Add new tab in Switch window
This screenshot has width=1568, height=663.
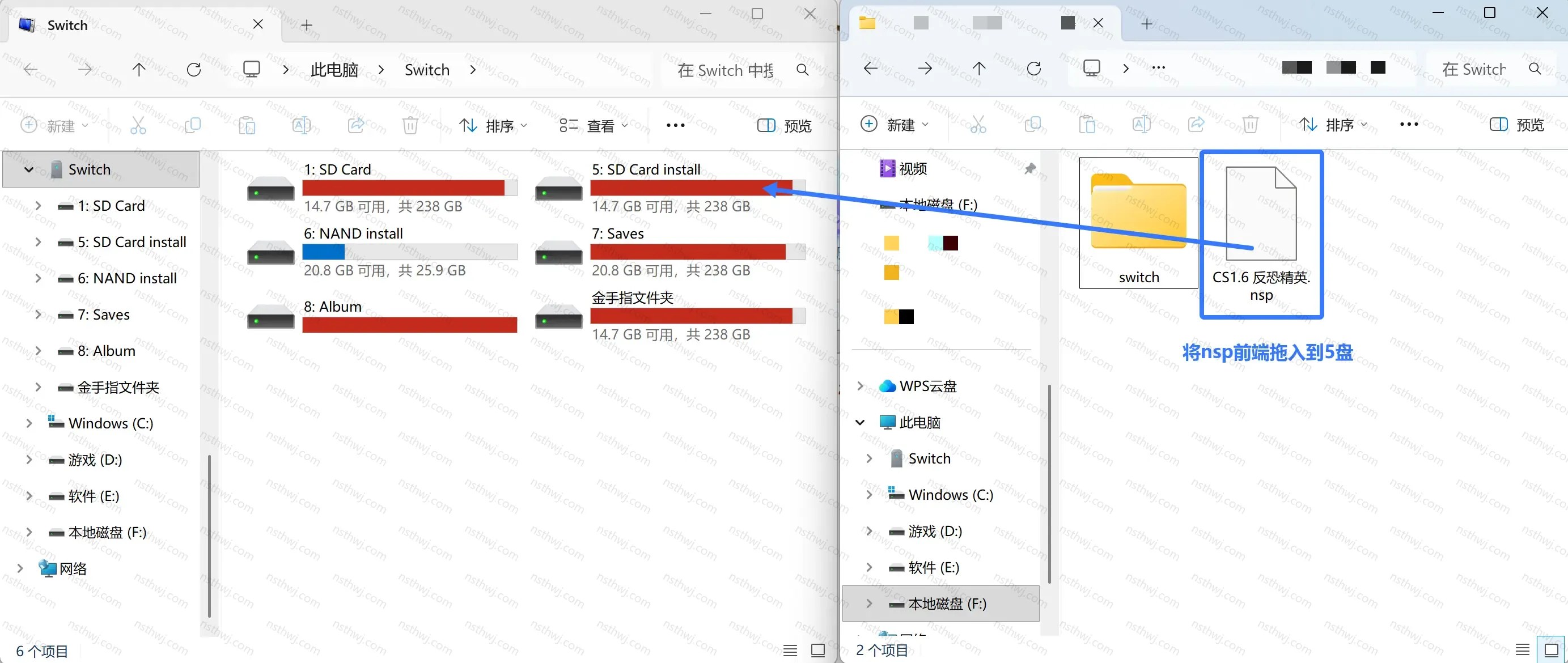click(x=307, y=25)
